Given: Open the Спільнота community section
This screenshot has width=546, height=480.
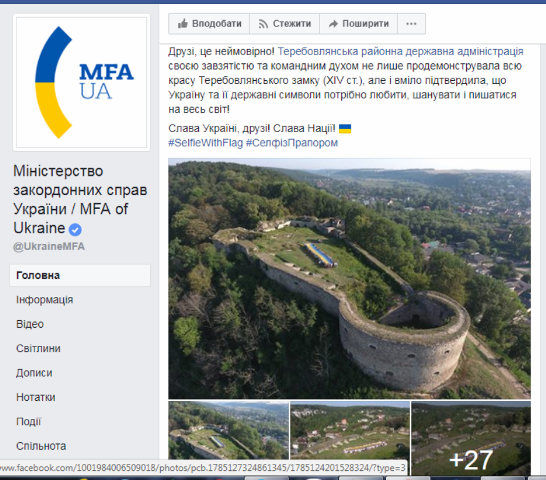Looking at the screenshot, I should tap(41, 446).
